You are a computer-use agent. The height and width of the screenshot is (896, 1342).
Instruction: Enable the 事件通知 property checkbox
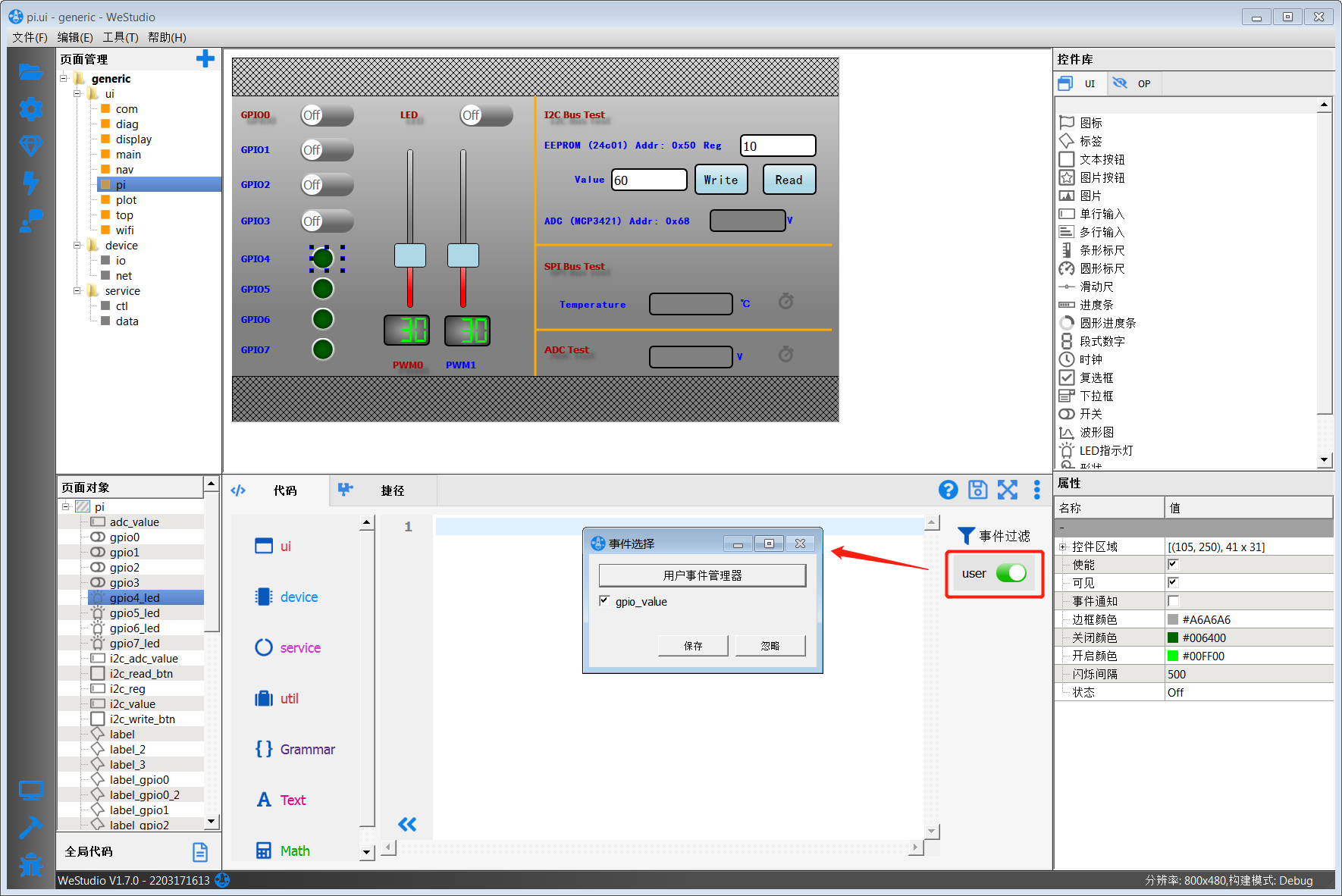coord(1173,601)
